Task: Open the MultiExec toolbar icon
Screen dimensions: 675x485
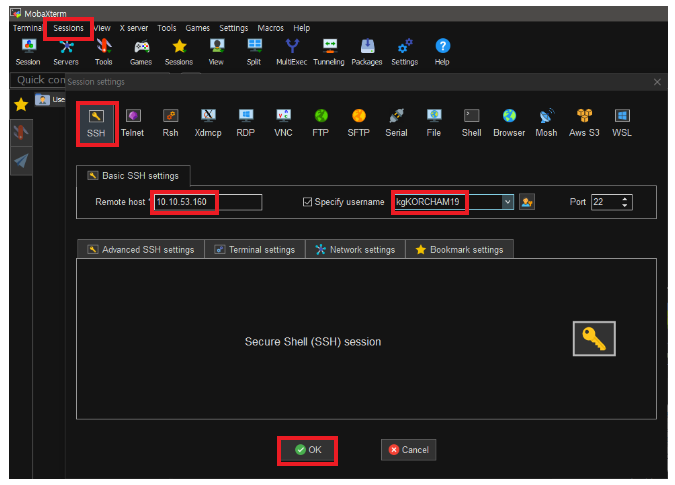Action: [292, 52]
